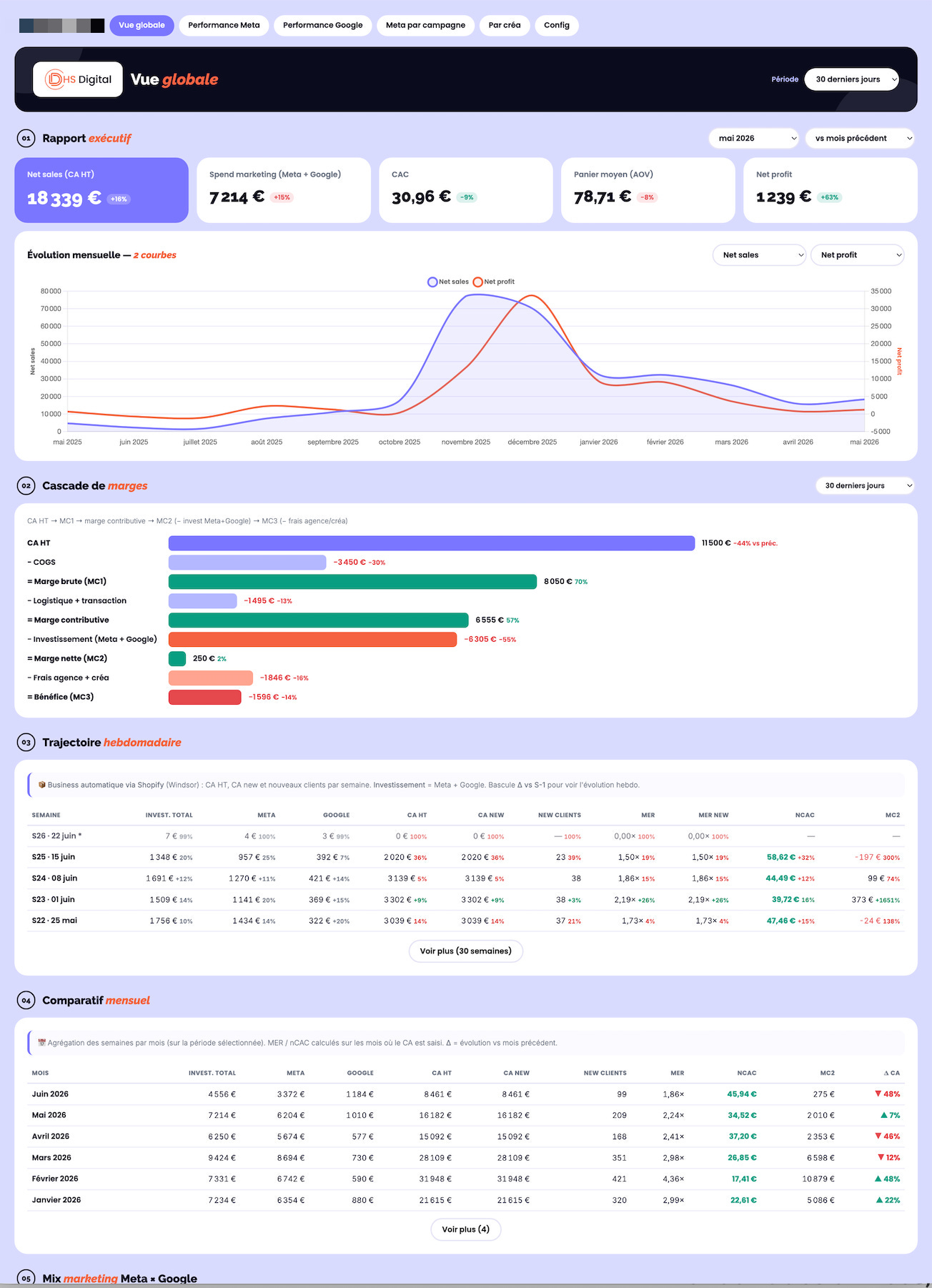
Task: Click nCAC value 58,62 € in S25 row
Action: [781, 857]
